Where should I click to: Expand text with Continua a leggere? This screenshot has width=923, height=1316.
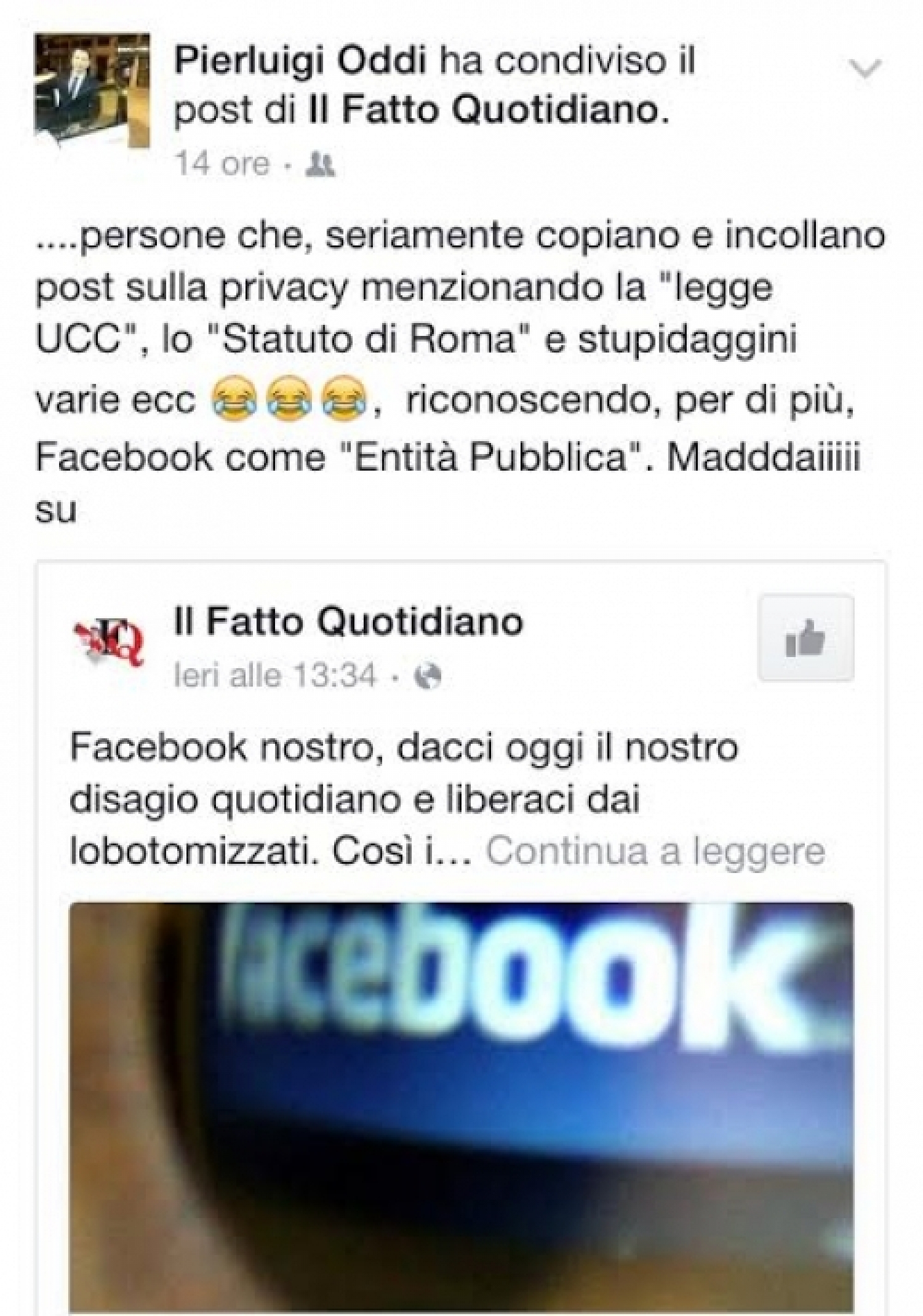tap(655, 851)
